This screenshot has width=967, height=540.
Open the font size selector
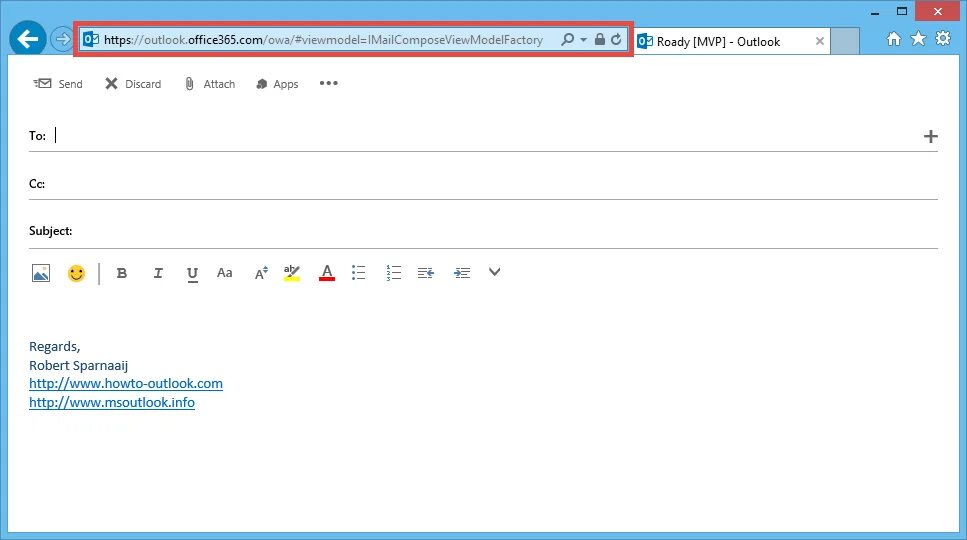261,272
